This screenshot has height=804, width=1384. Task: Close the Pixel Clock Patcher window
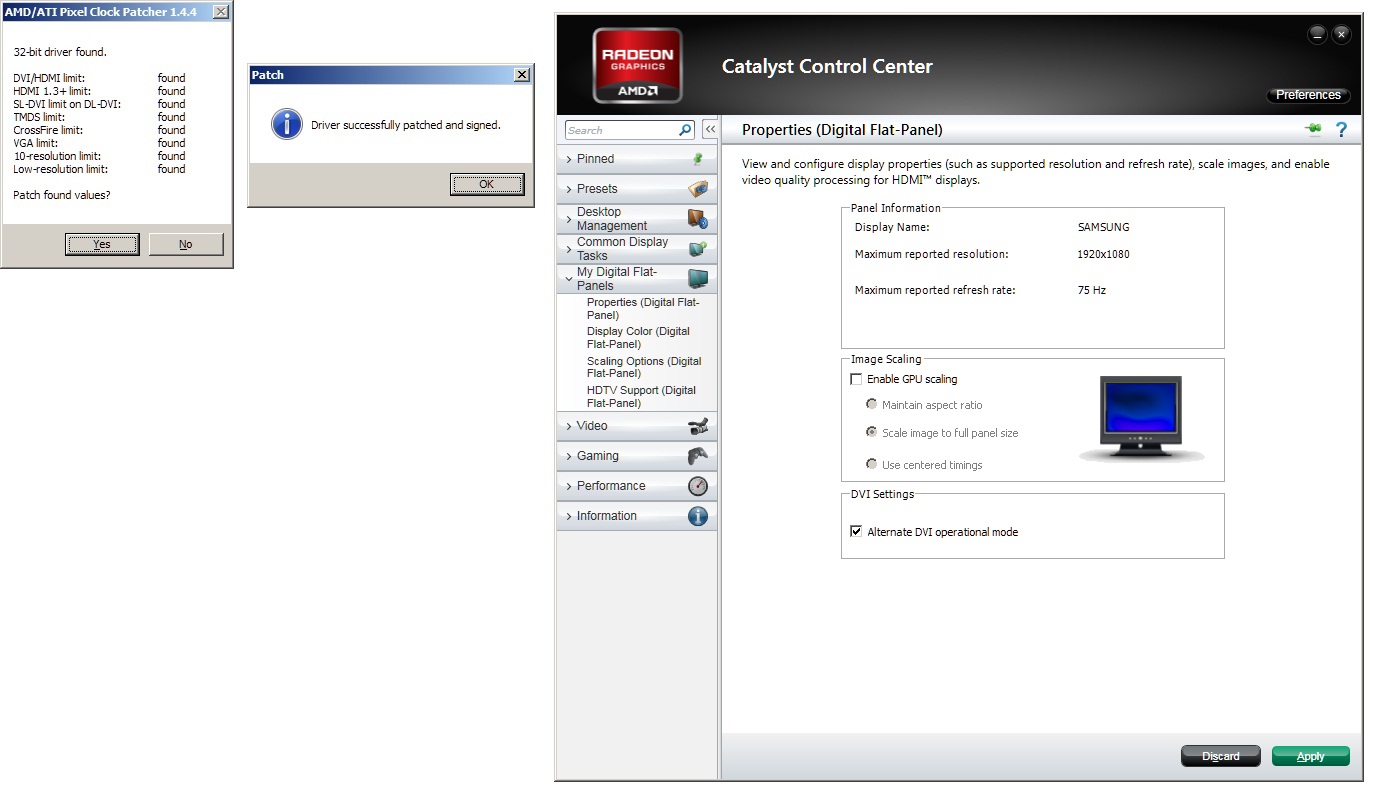tap(221, 12)
